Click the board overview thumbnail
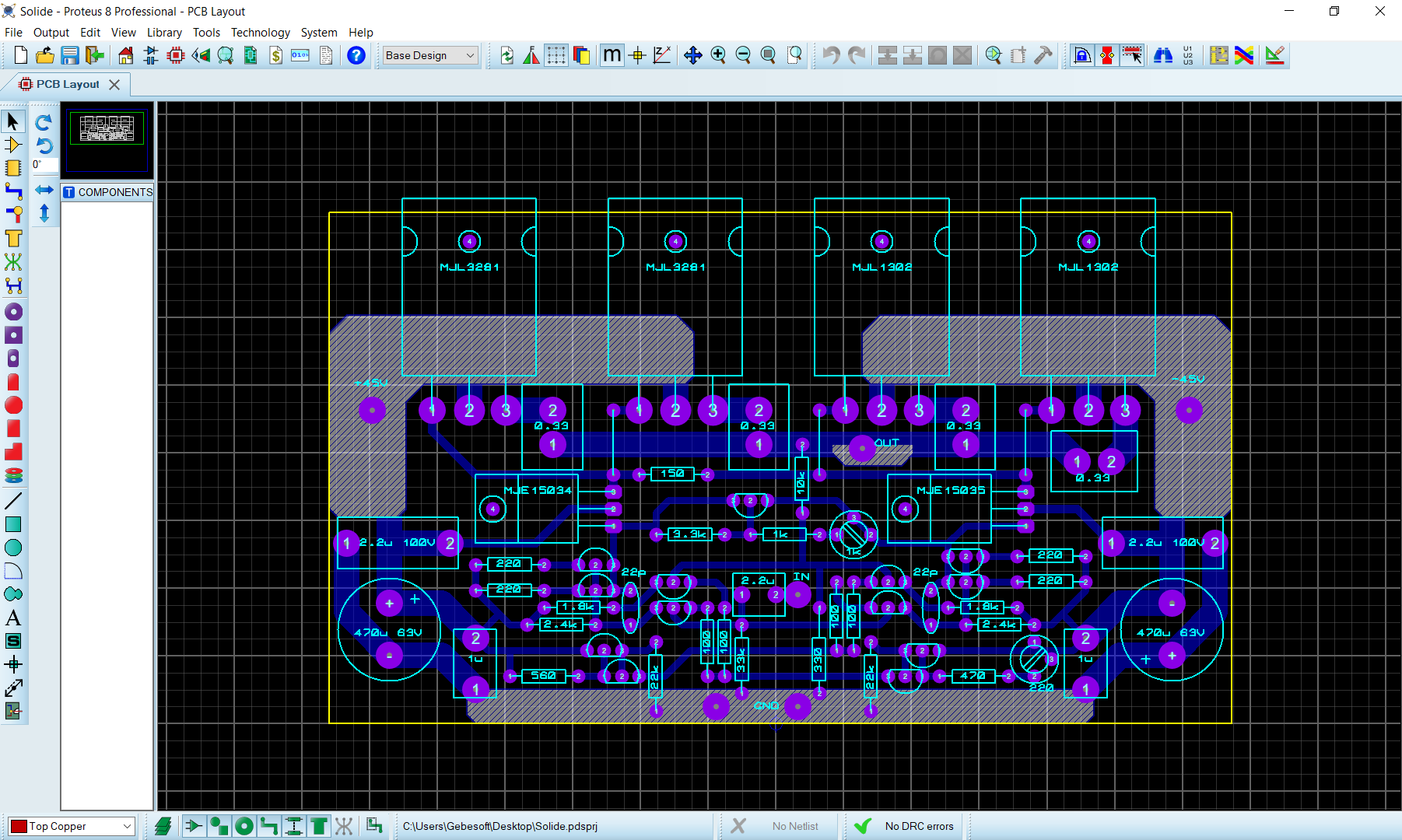Screen dimensions: 1402x840 tap(107, 128)
